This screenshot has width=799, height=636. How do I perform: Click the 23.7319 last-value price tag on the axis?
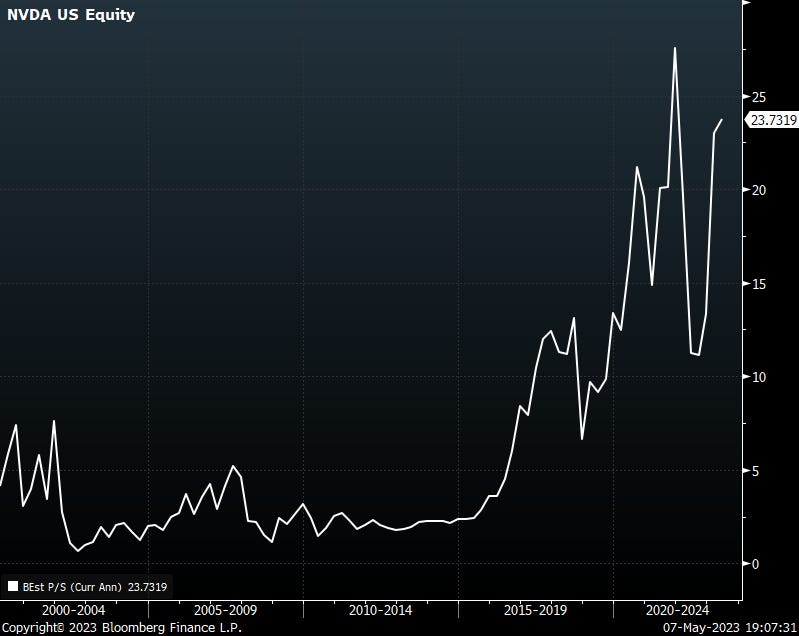pos(772,120)
